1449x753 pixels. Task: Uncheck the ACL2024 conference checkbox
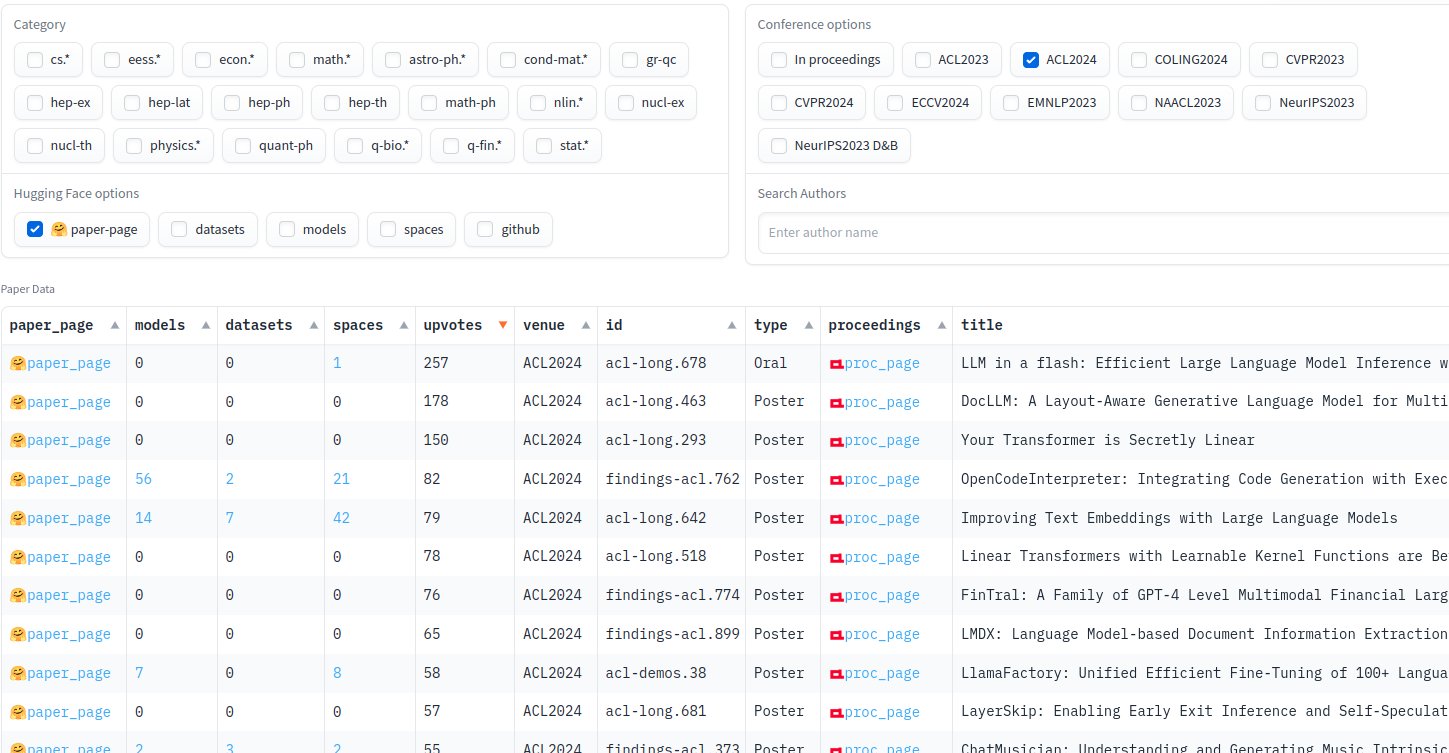click(1031, 60)
